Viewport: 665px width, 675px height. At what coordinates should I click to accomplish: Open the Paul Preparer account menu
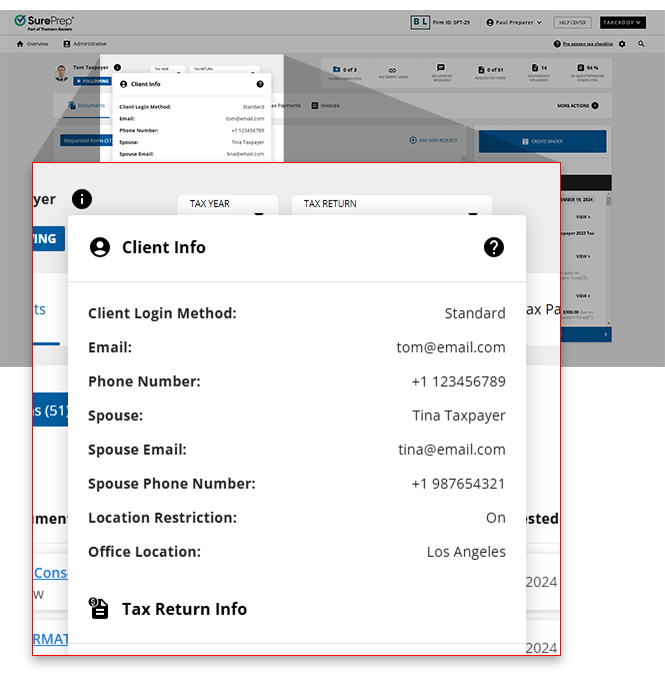coord(514,22)
